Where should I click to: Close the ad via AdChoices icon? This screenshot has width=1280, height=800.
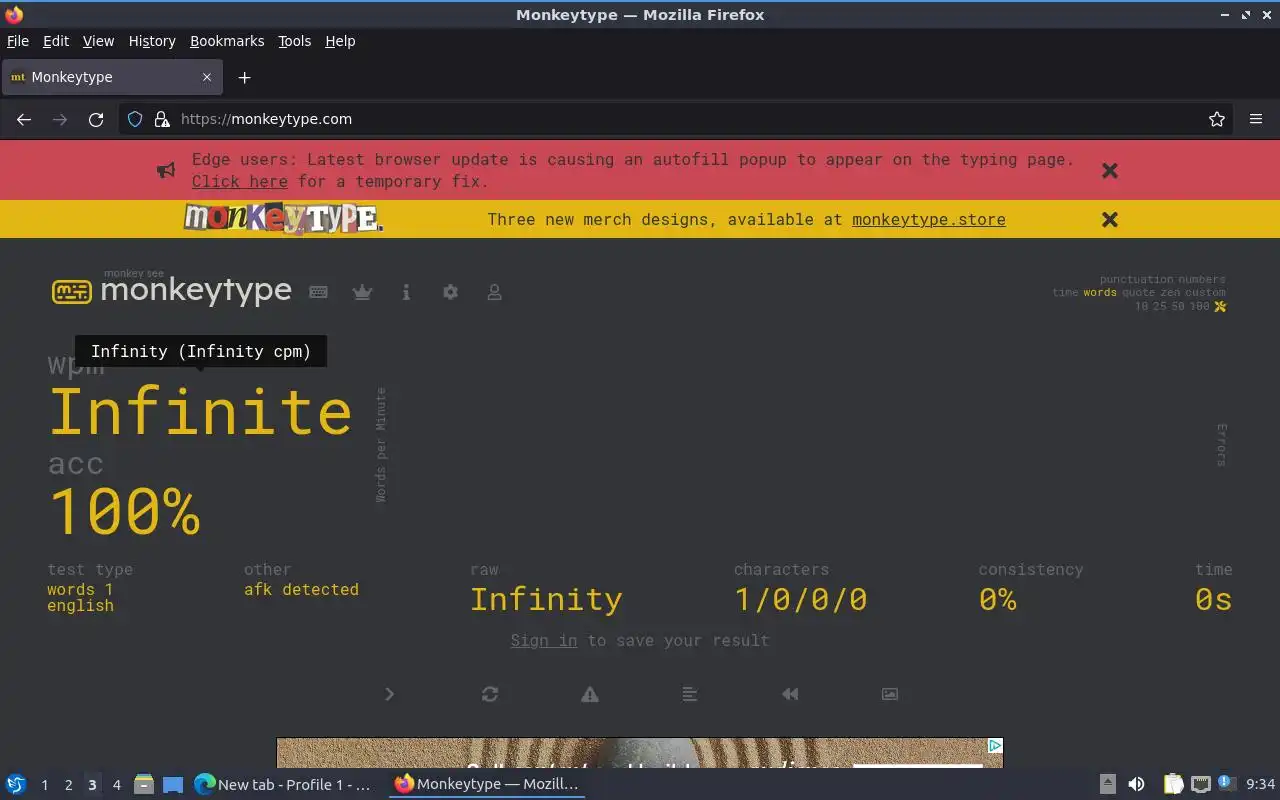tap(995, 746)
